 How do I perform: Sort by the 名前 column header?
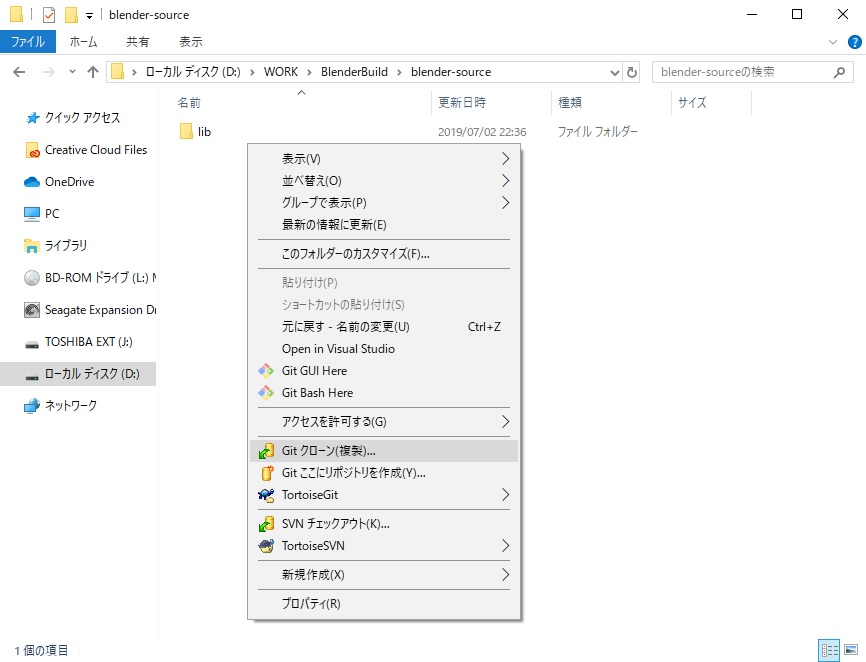click(301, 103)
